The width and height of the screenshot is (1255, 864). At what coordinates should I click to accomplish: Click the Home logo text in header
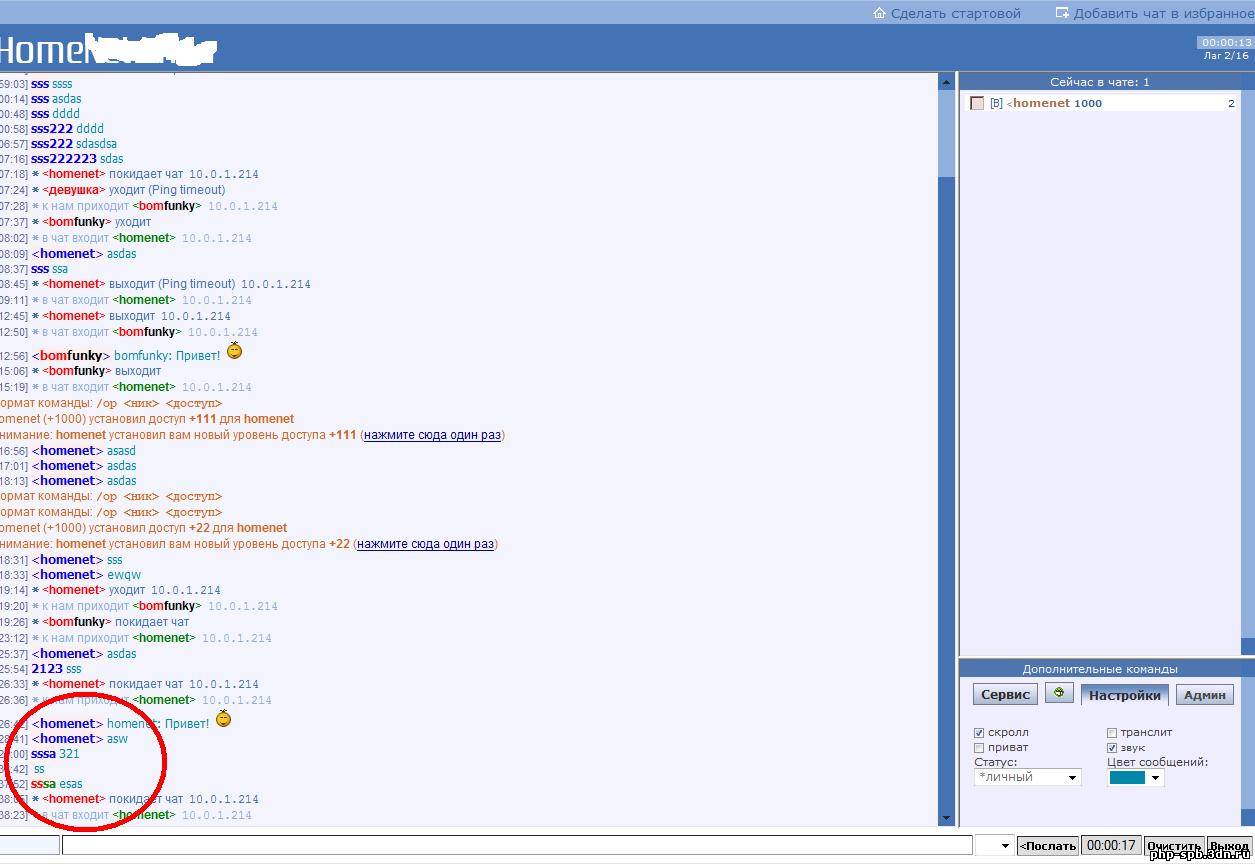pyautogui.click(x=41, y=49)
